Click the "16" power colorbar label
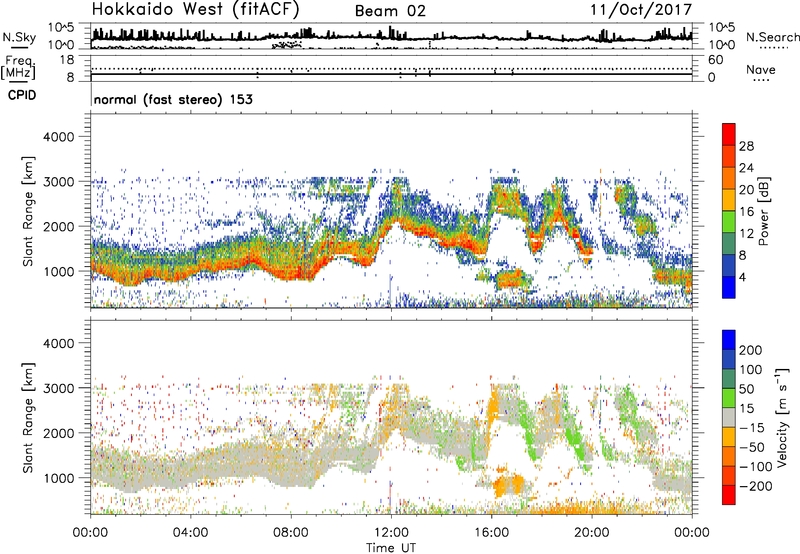This screenshot has width=800, height=554. [746, 212]
